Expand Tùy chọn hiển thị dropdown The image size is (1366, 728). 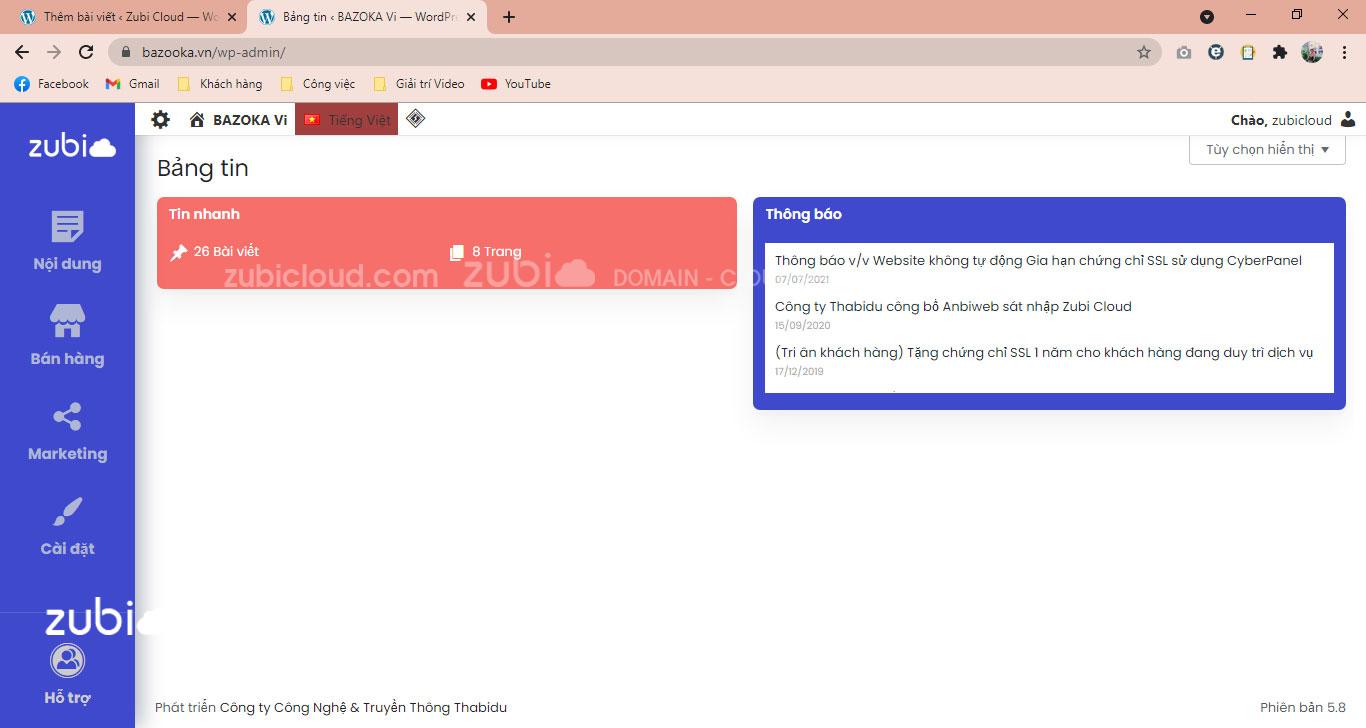(1267, 150)
